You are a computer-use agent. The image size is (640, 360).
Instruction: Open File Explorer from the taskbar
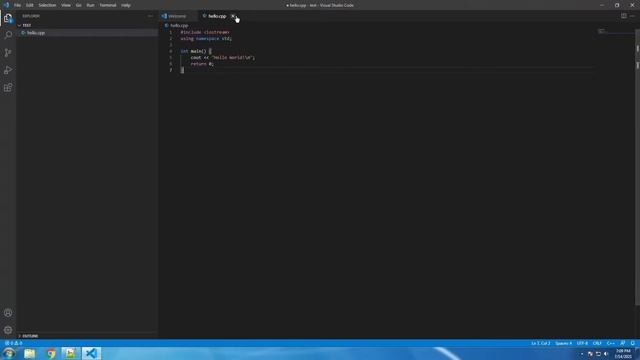coord(29,353)
